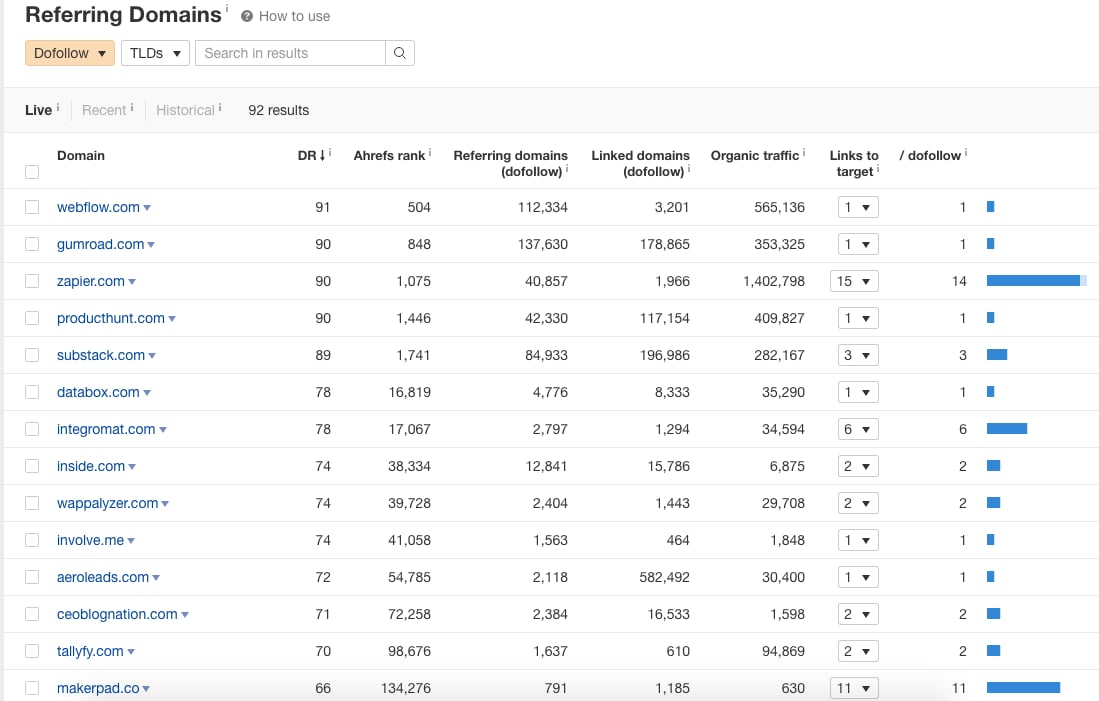Image resolution: width=1099 pixels, height=701 pixels.
Task: Switch to the Historical tab
Action: click(x=185, y=110)
